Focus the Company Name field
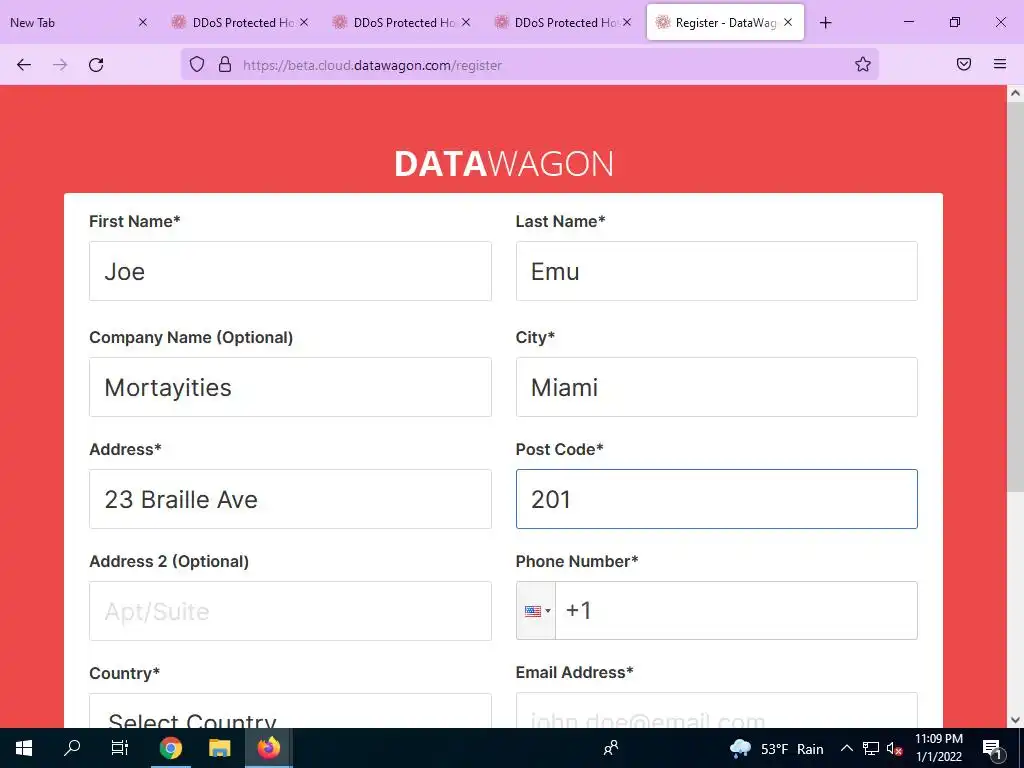1024x768 pixels. click(290, 387)
